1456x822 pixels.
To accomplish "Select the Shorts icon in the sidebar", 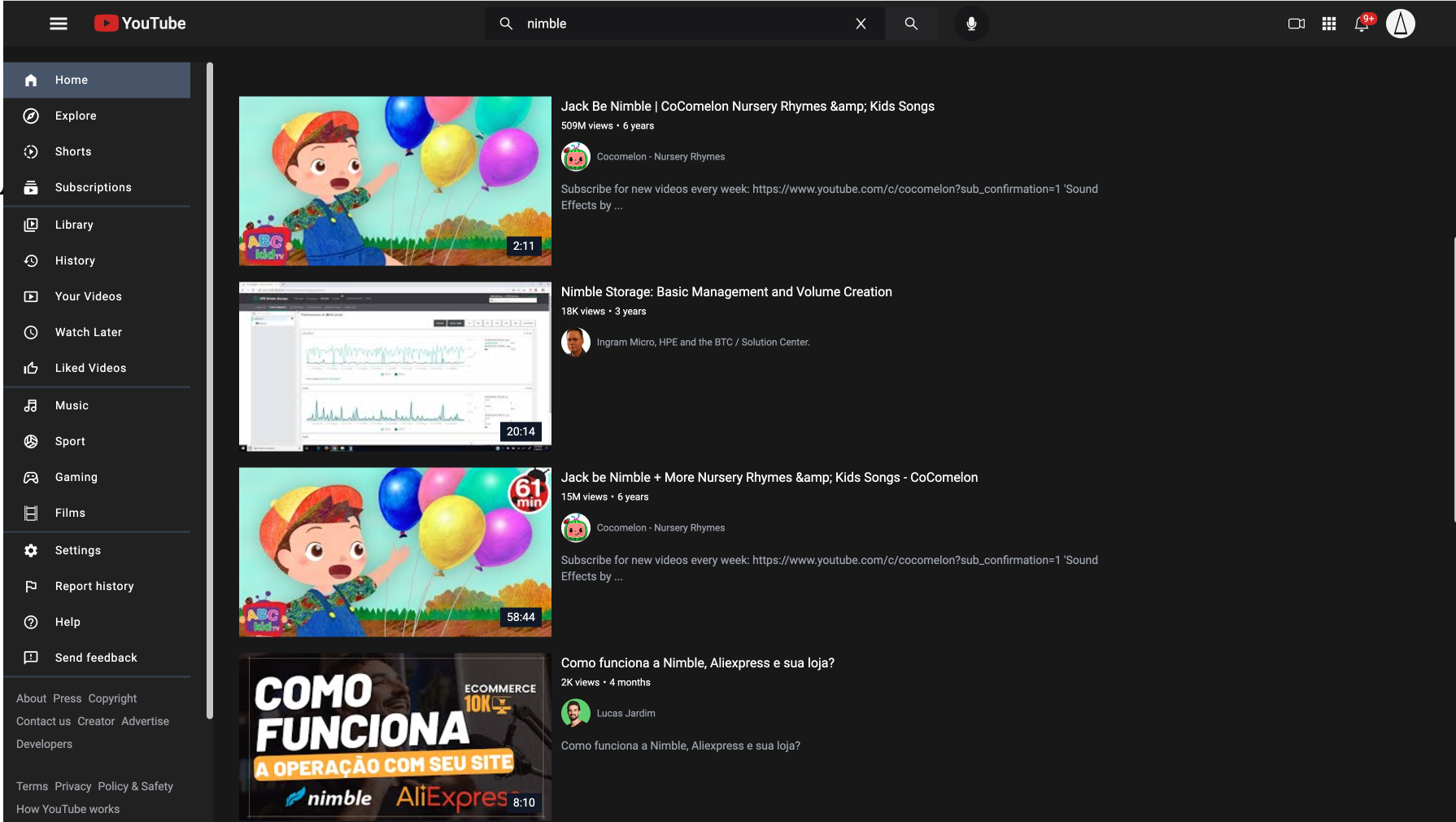I will click(30, 151).
